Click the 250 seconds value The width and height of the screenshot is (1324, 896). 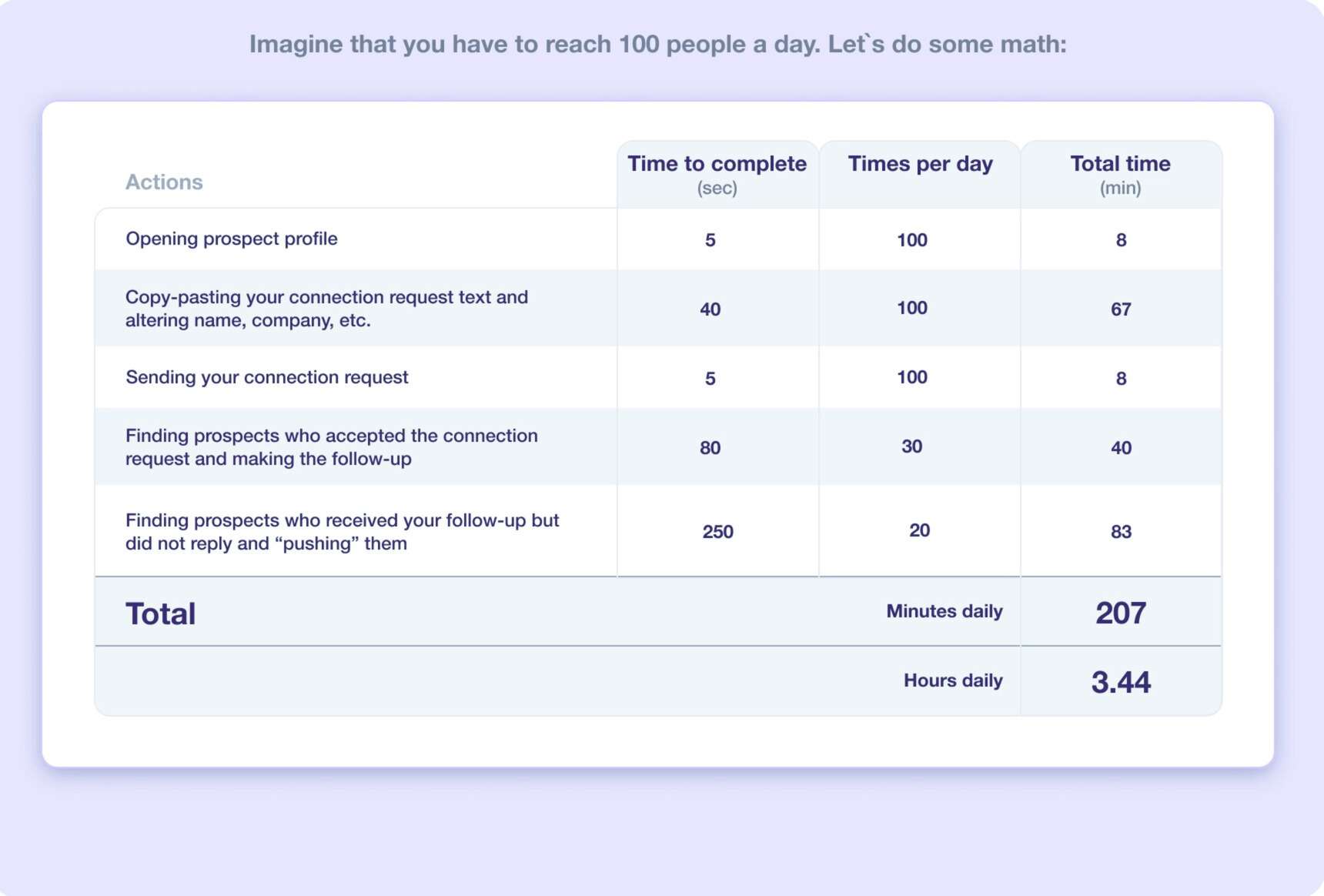click(x=717, y=532)
